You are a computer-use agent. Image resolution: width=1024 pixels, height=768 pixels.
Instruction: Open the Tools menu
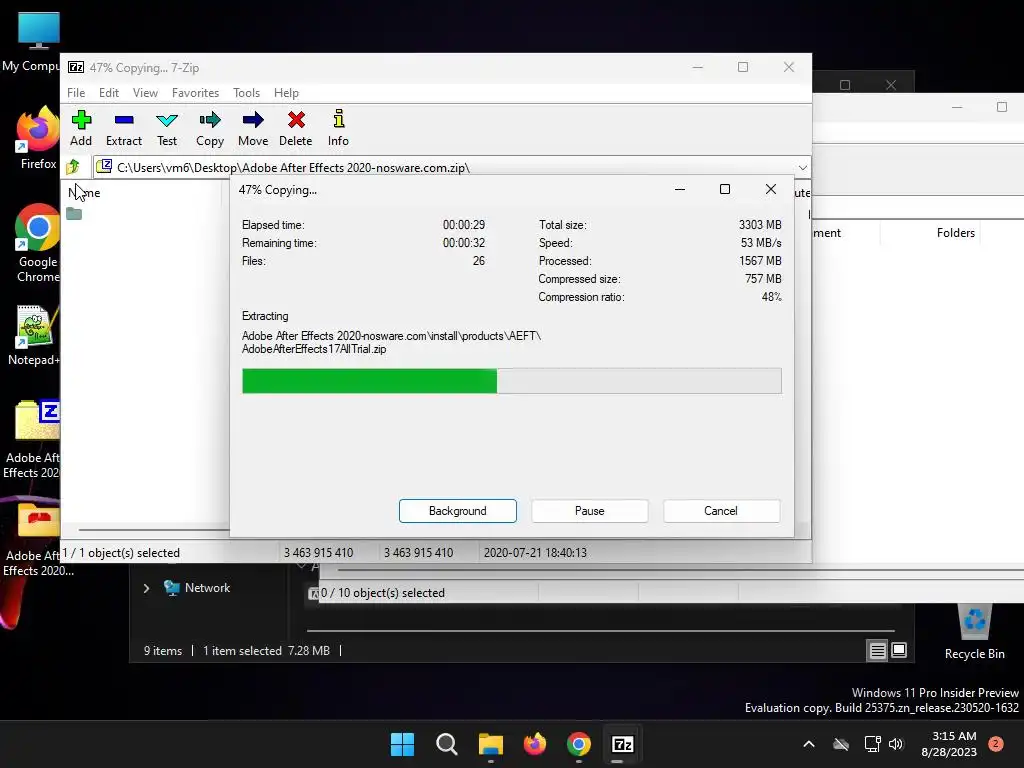(x=246, y=93)
